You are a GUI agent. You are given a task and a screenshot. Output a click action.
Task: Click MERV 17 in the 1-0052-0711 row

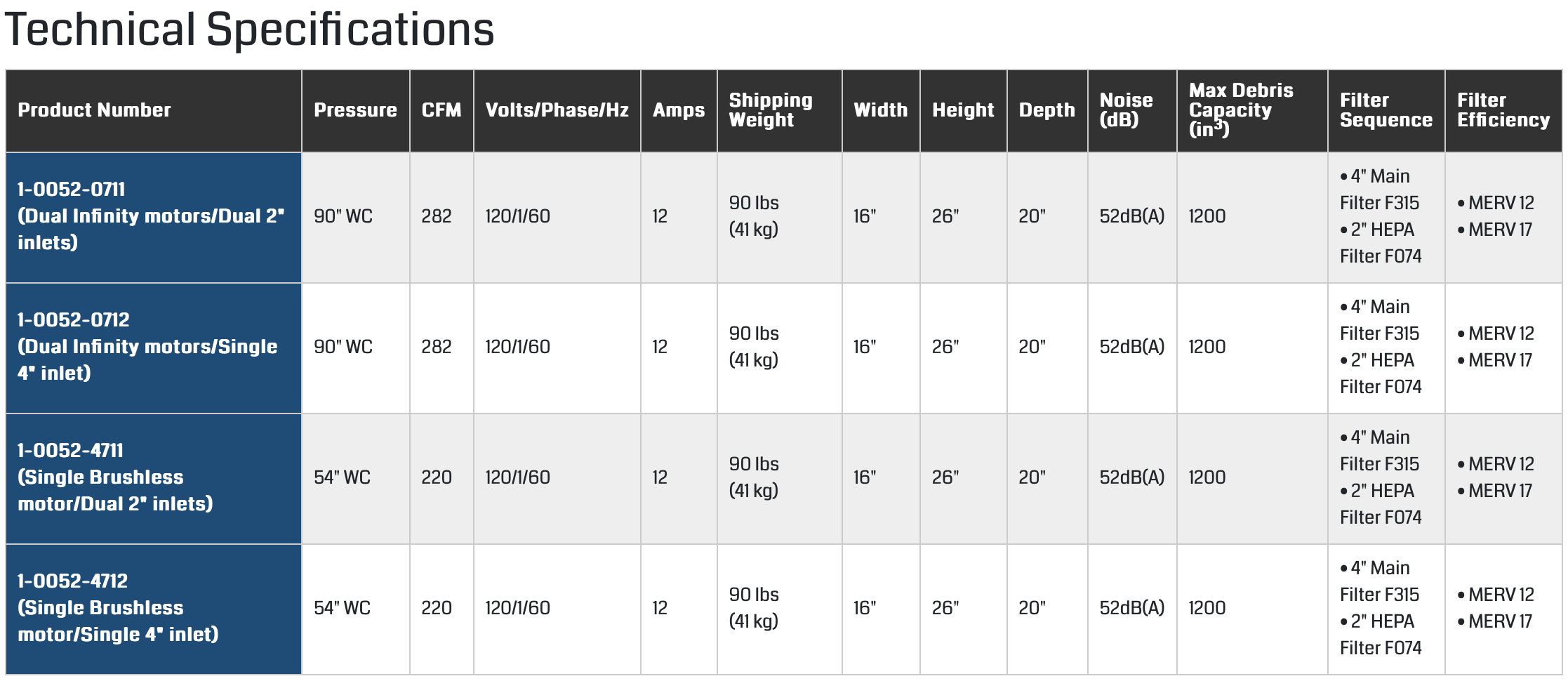point(1499,230)
